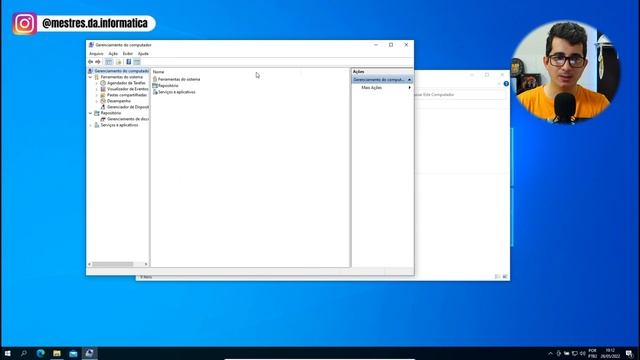Click the Desempenho icon in tree
640x360 pixels.
click(103, 101)
